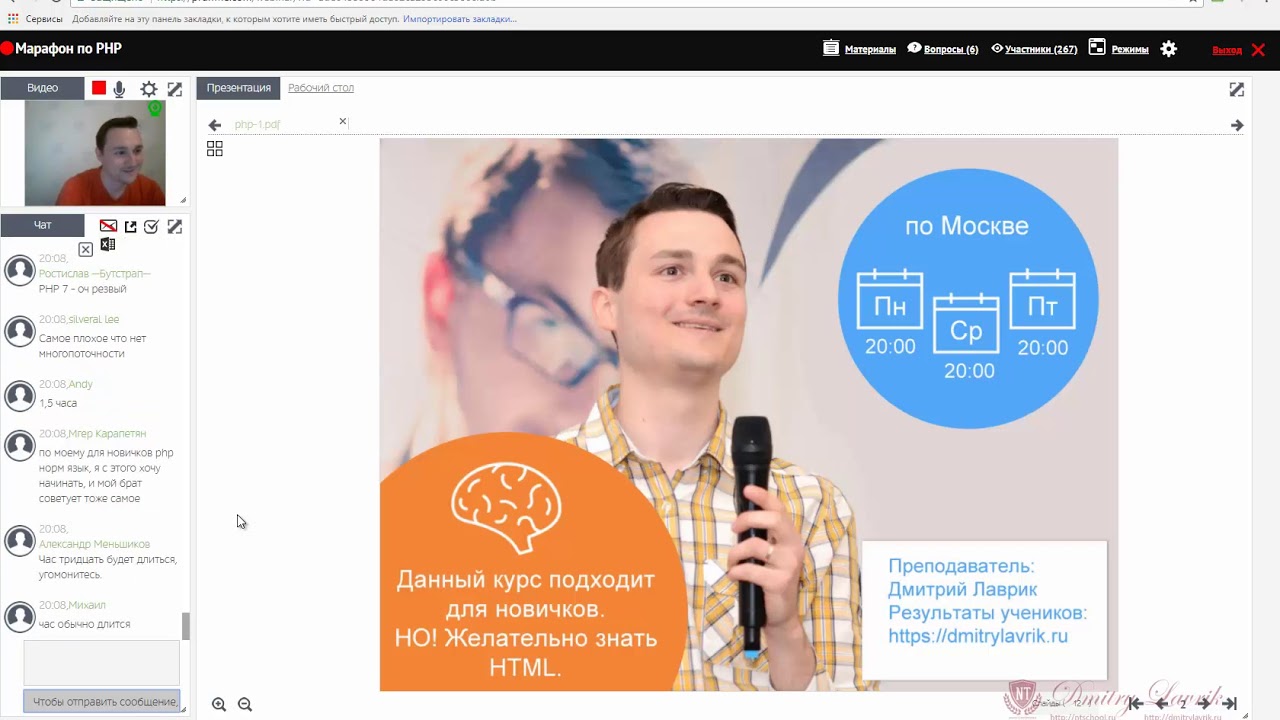Viewport: 1280px width, 720px height.
Task: Click the chat message input box
Action: 101,663
